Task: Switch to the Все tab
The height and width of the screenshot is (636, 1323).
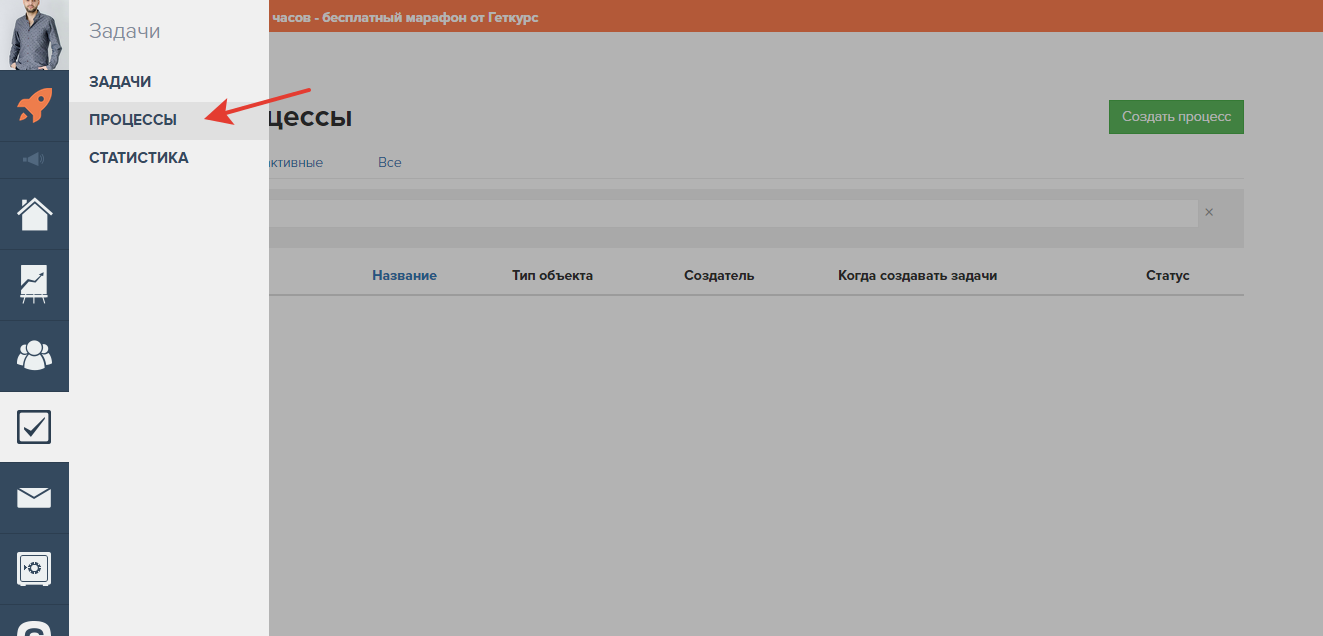Action: click(389, 162)
